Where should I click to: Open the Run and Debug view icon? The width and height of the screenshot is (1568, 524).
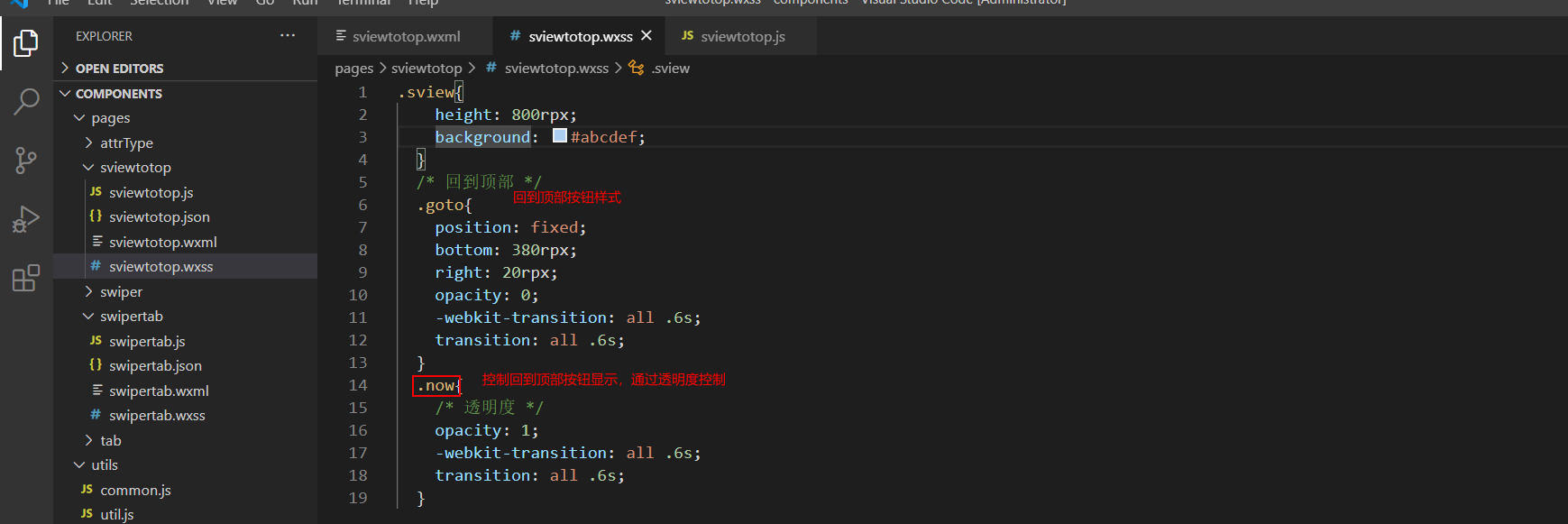26,219
